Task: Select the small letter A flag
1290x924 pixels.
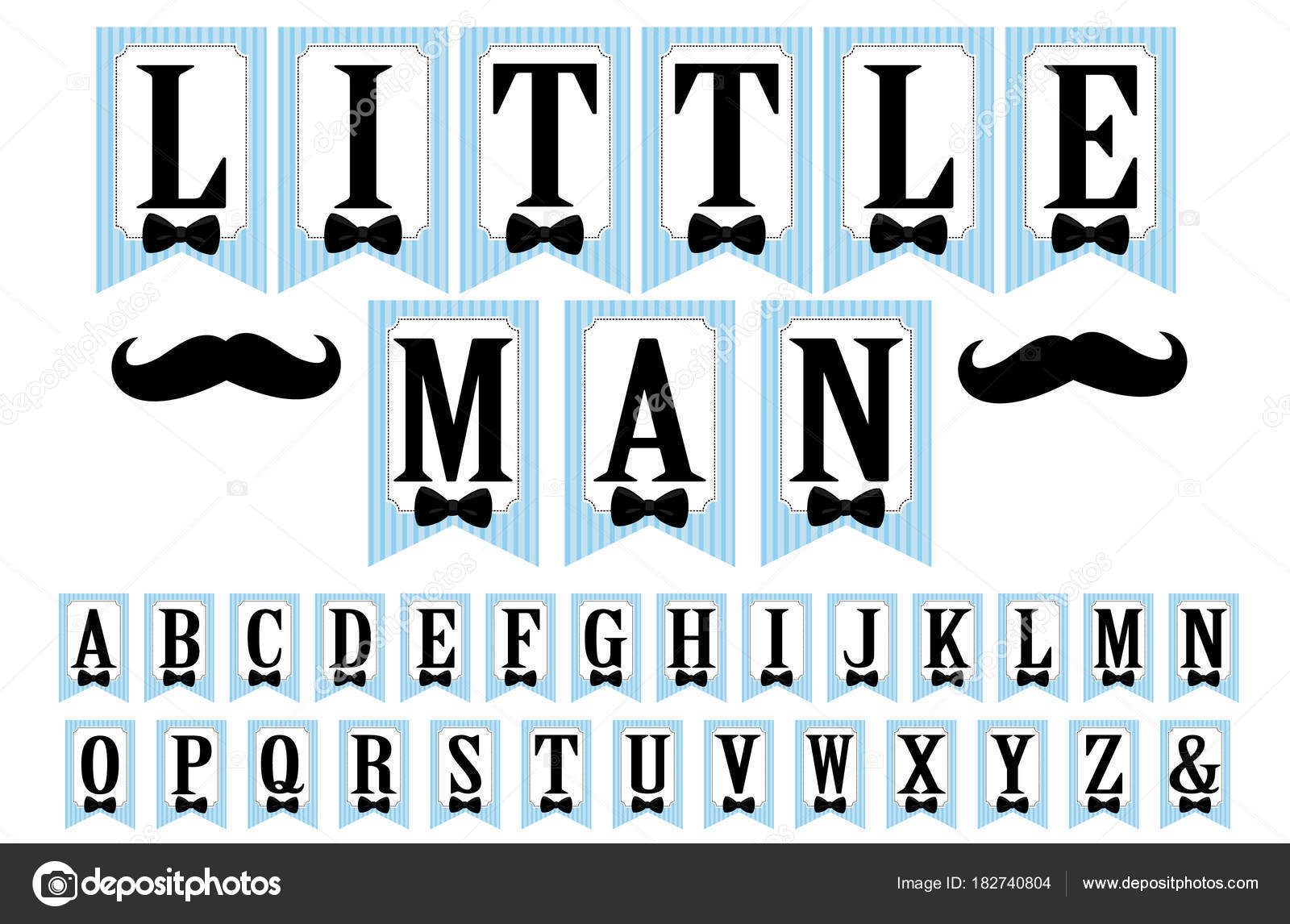Action: click(x=96, y=647)
